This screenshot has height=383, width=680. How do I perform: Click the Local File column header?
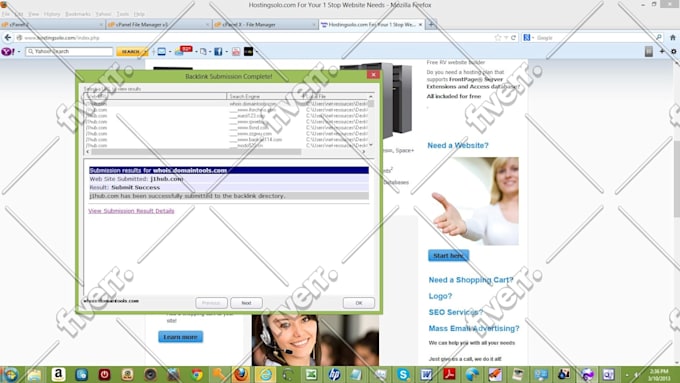(335, 96)
